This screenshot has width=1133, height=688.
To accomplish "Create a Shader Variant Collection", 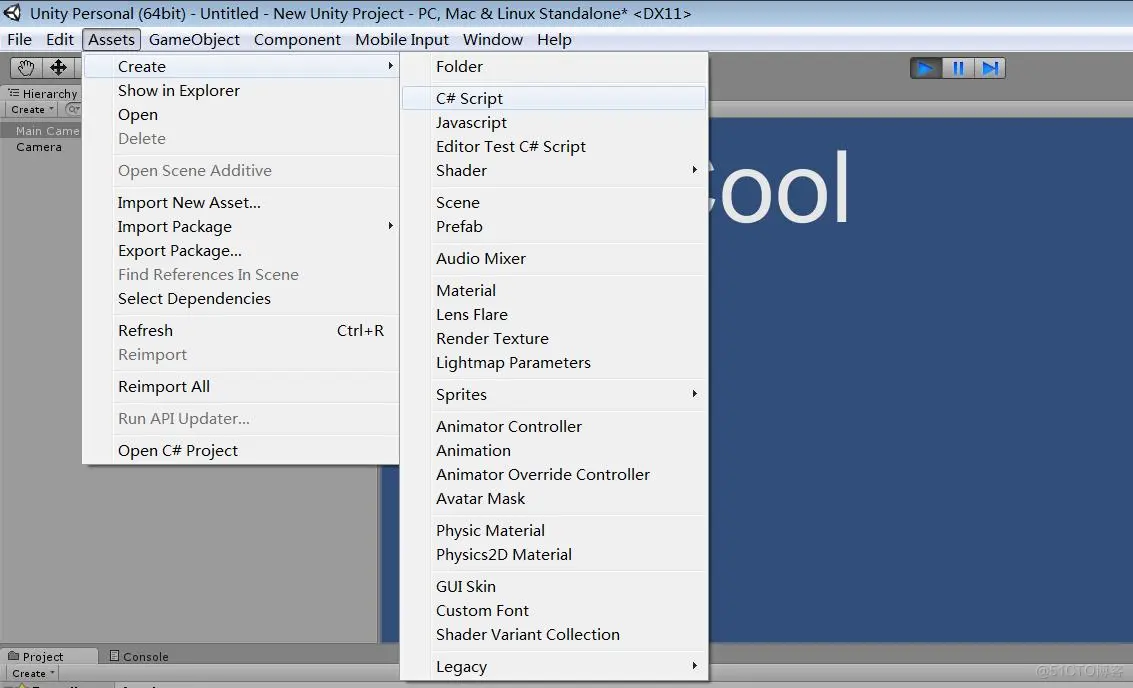I will coord(553,635).
